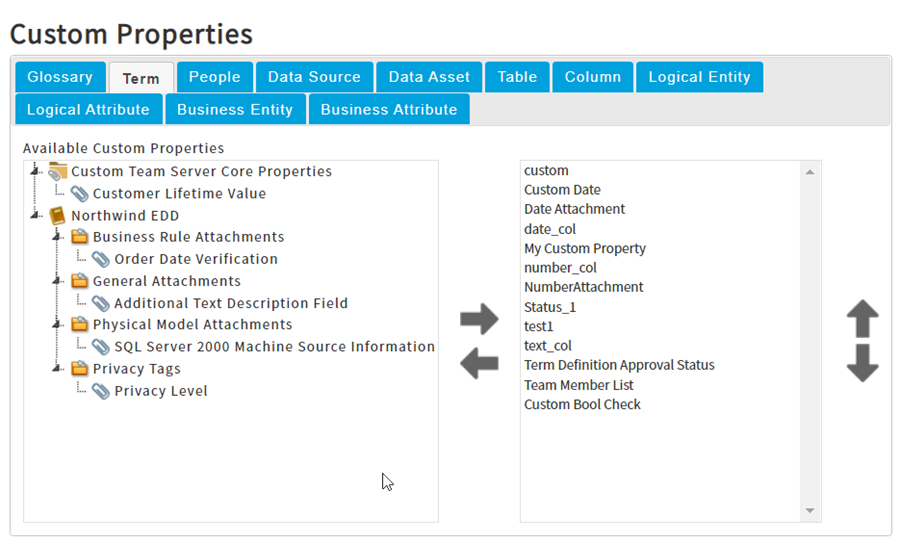Screen dimensions: 900x543
Task: Move selected property up with up arrow
Action: tap(862, 319)
